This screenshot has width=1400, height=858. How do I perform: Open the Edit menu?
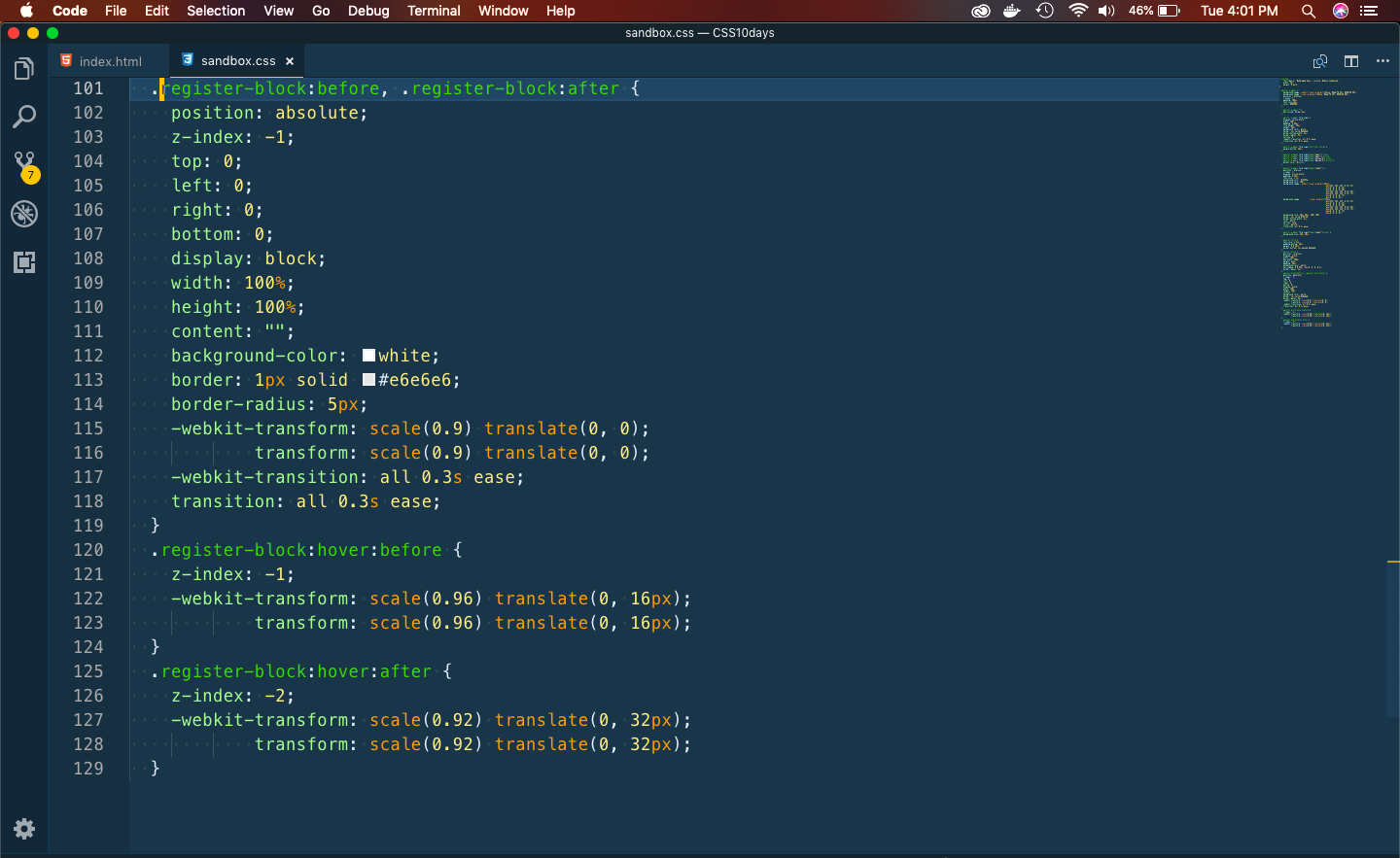(x=157, y=11)
